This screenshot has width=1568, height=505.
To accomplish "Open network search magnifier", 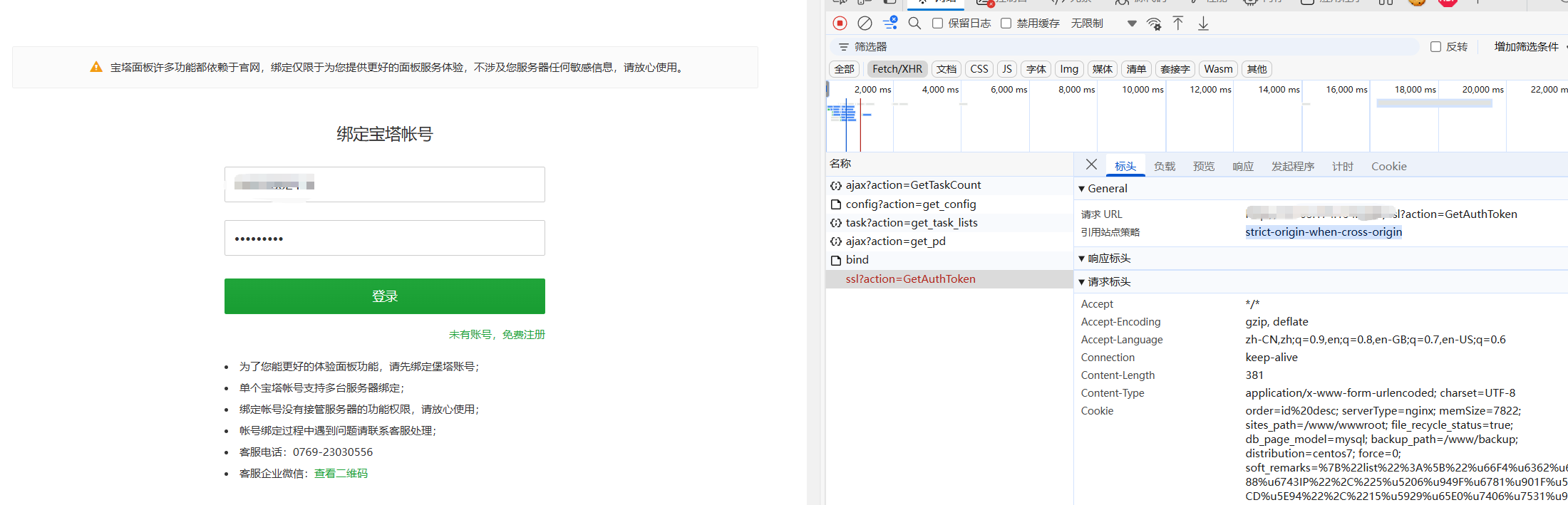I will [914, 24].
